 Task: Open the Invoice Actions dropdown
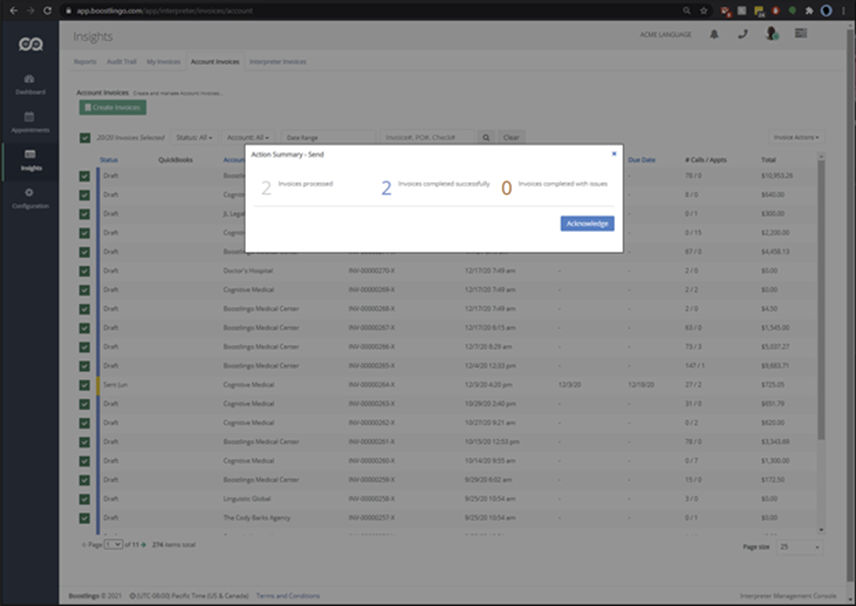(x=796, y=137)
